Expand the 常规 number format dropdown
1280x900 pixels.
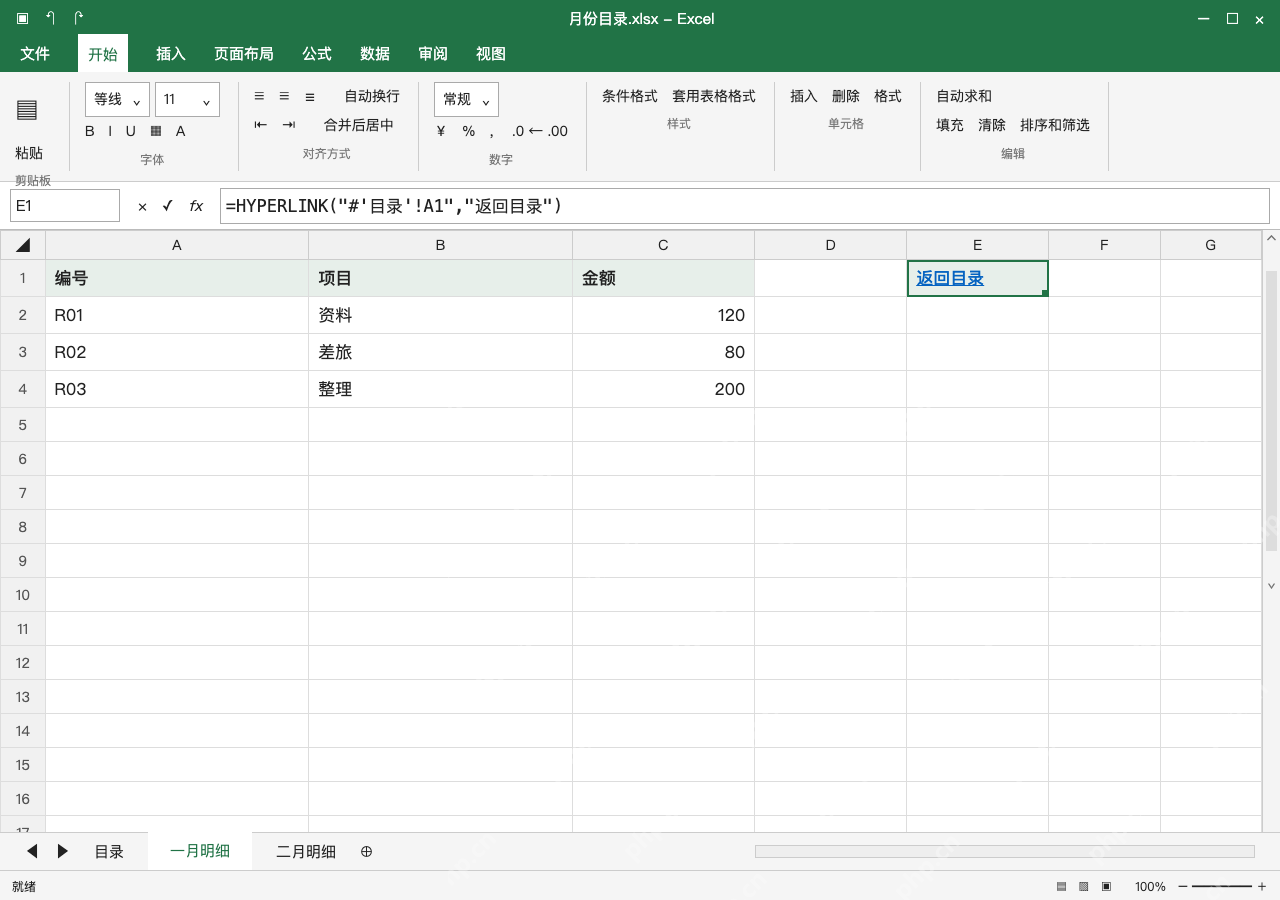click(466, 100)
